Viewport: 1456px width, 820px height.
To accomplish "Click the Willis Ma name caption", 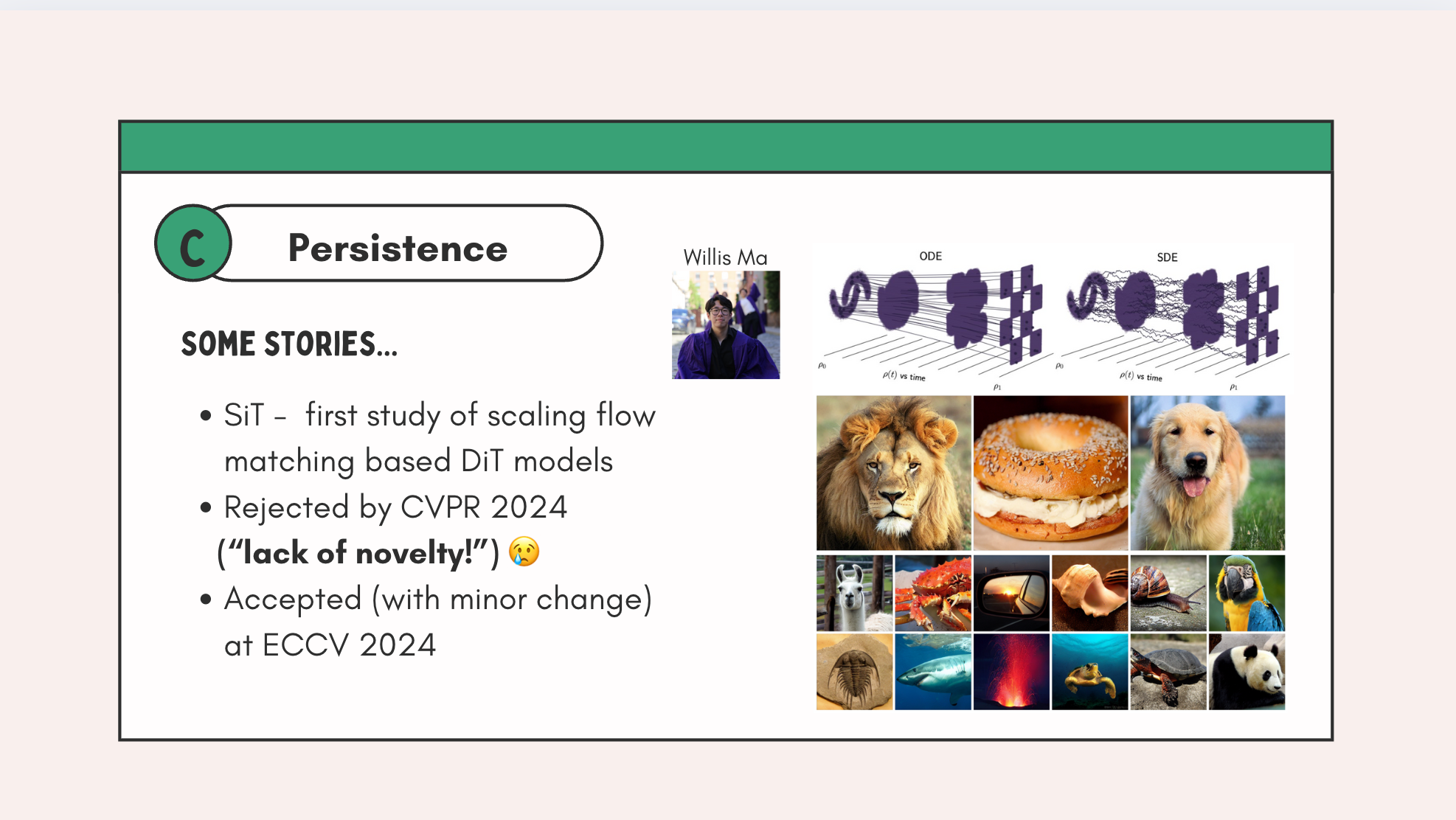I will [725, 257].
